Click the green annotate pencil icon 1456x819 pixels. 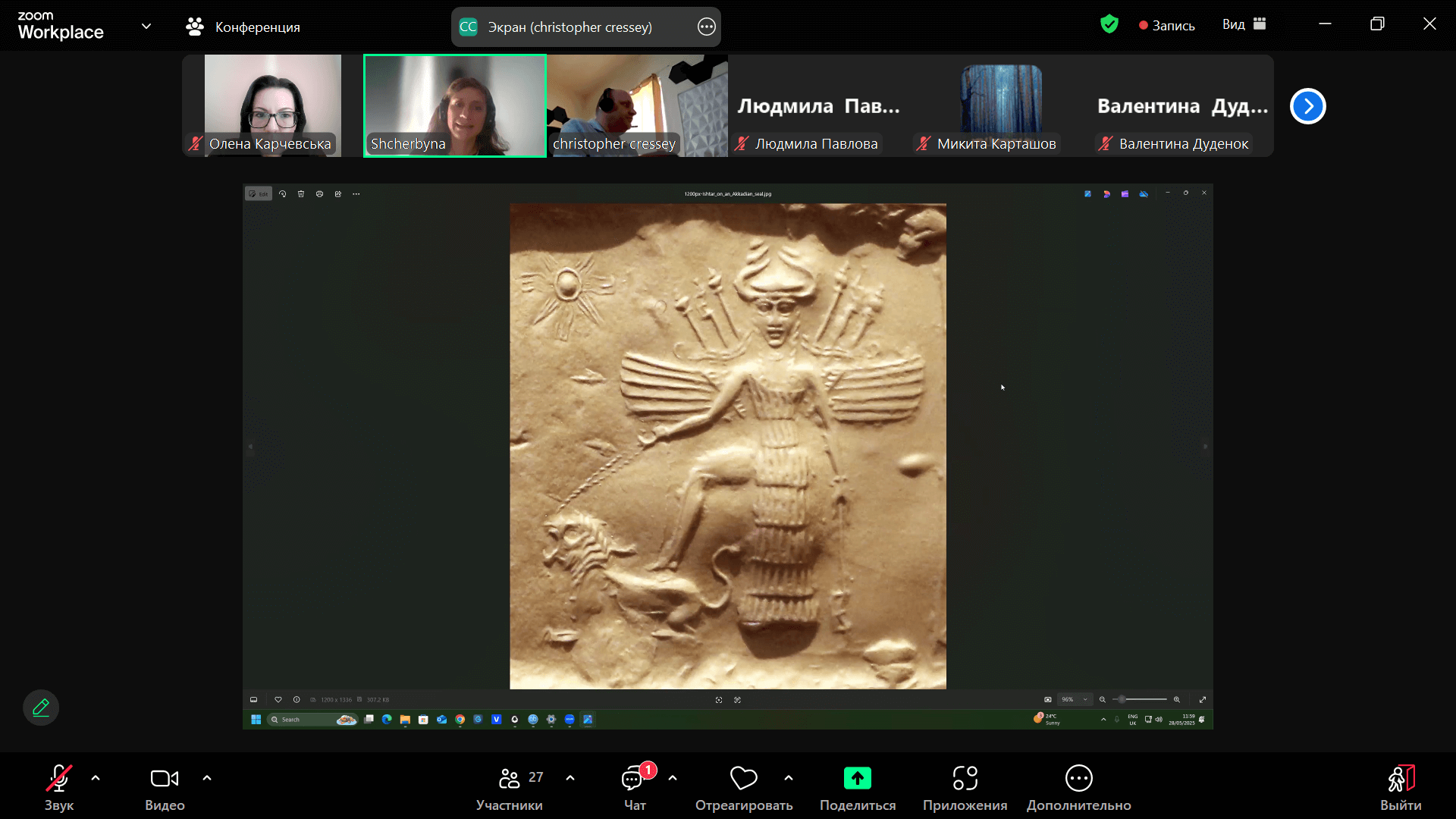click(x=41, y=708)
